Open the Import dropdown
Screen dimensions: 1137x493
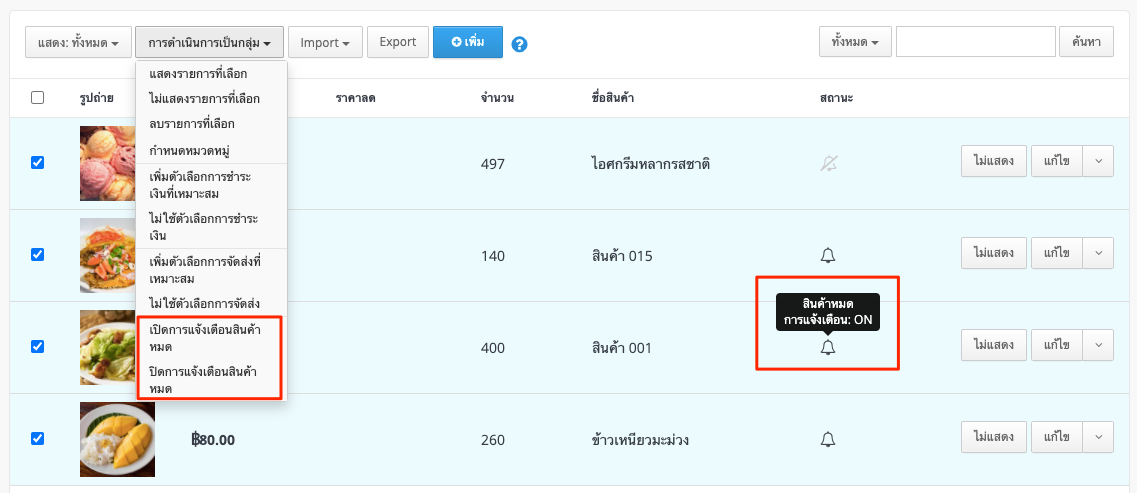click(x=326, y=43)
